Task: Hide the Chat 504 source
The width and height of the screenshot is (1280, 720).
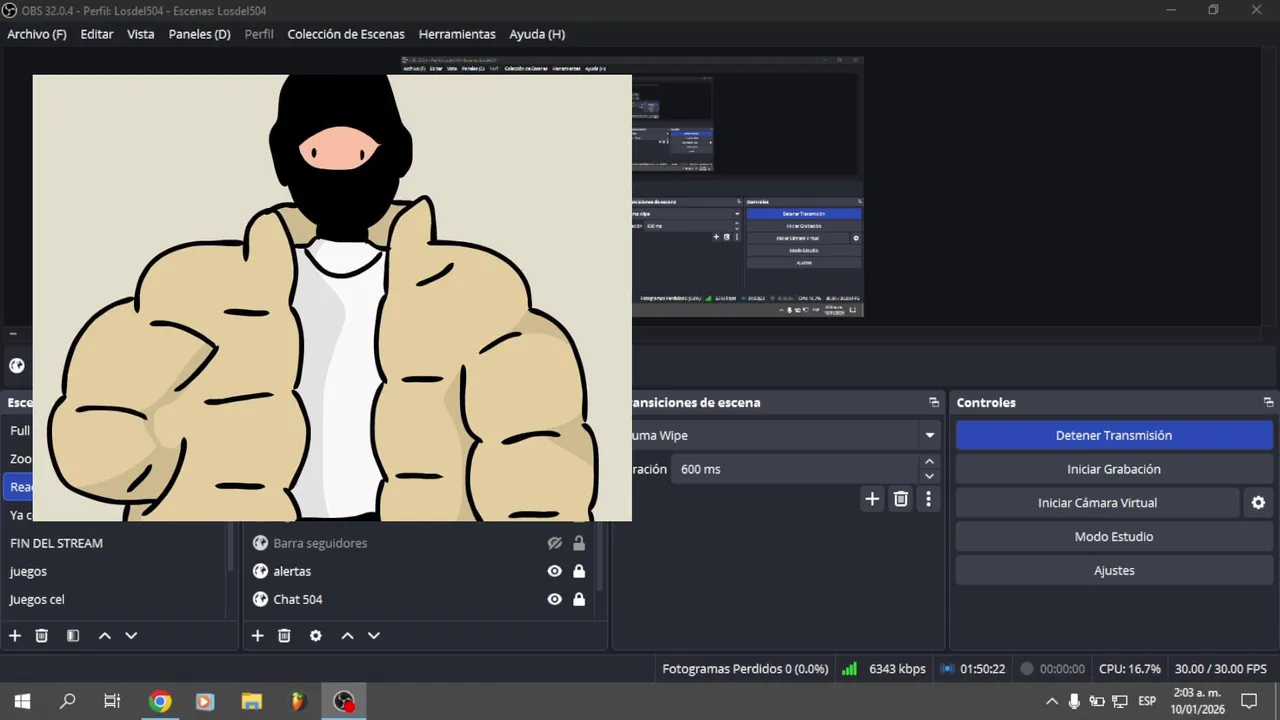Action: (554, 599)
